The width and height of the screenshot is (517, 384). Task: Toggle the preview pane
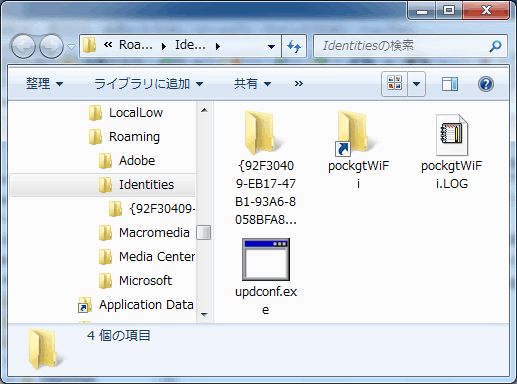point(450,84)
